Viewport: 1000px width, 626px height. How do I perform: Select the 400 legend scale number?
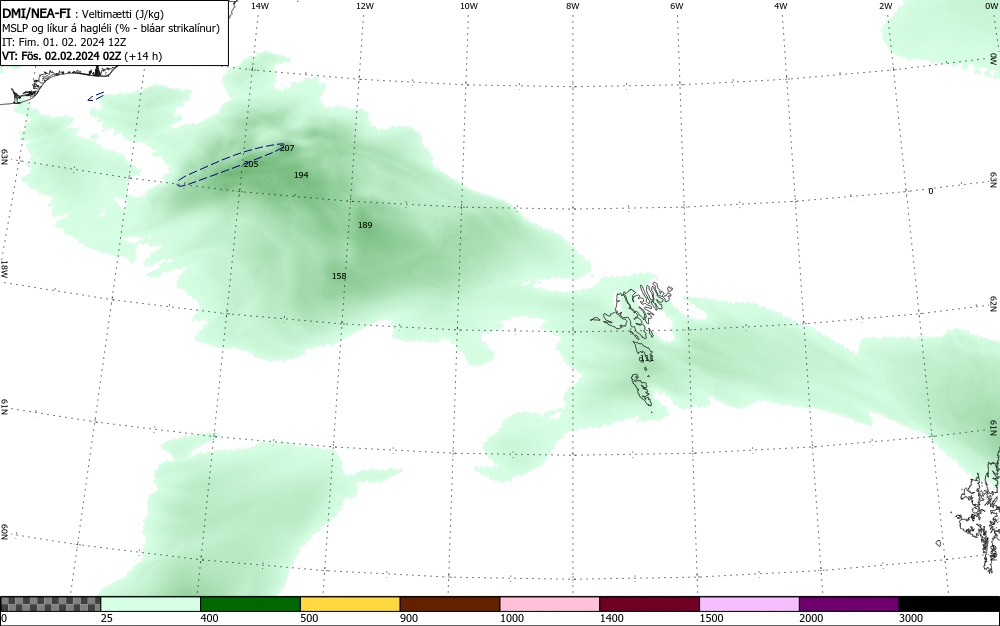[x=209, y=618]
